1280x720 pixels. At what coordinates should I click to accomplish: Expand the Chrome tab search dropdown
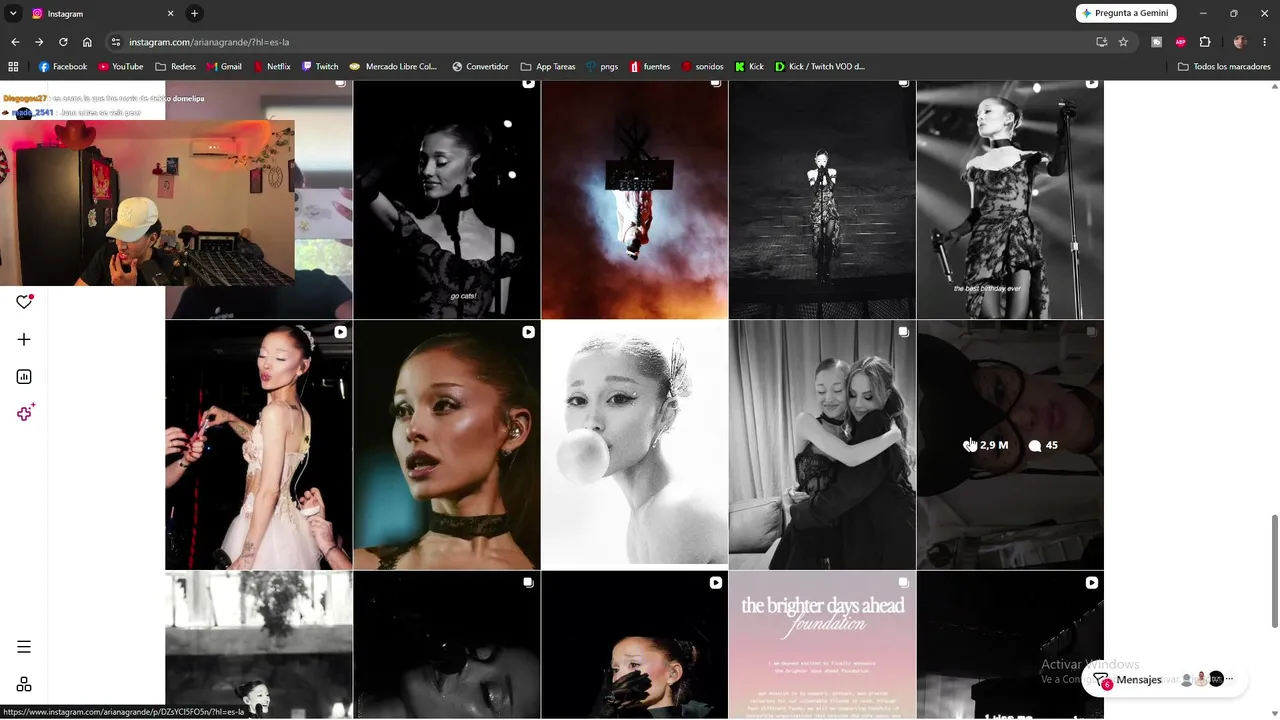point(13,13)
